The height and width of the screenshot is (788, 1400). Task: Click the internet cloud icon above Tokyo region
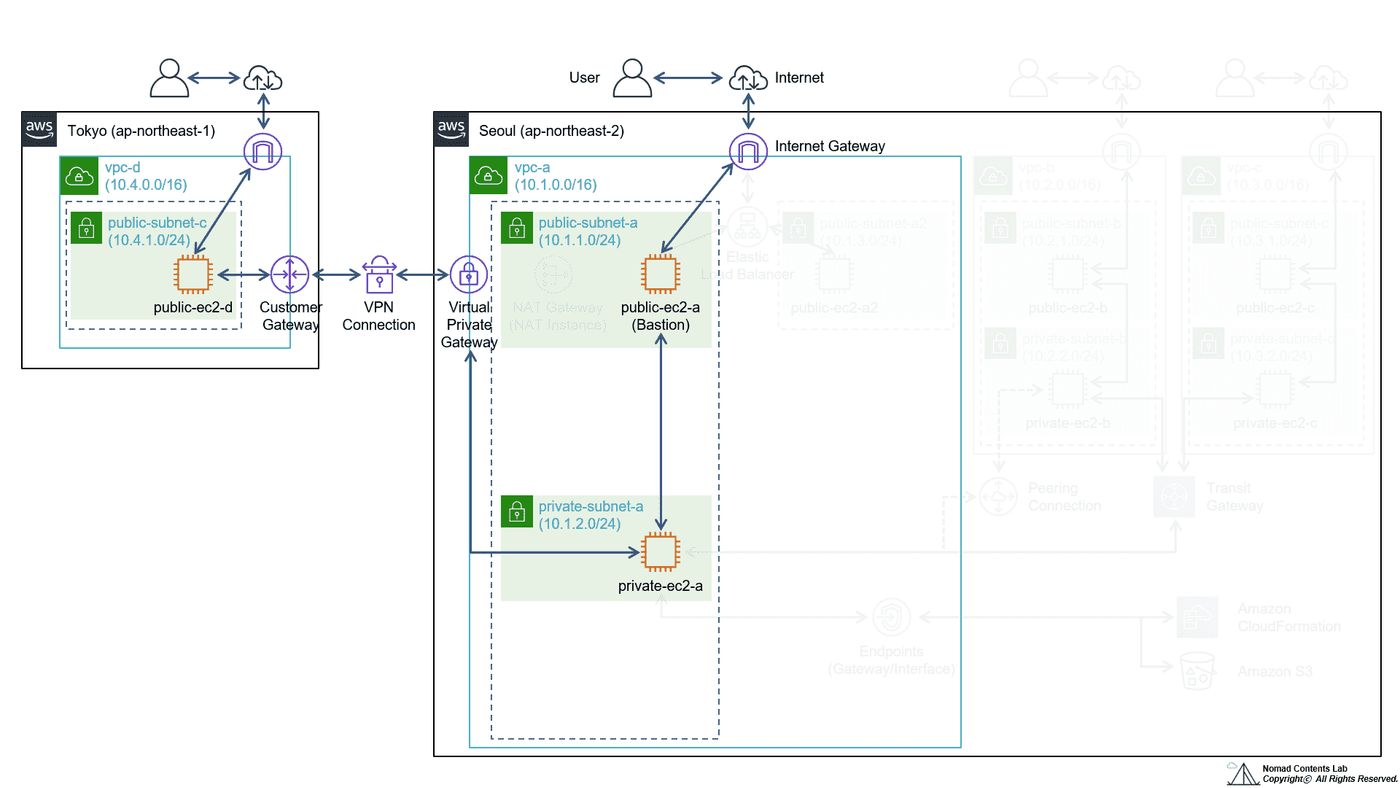click(x=263, y=78)
